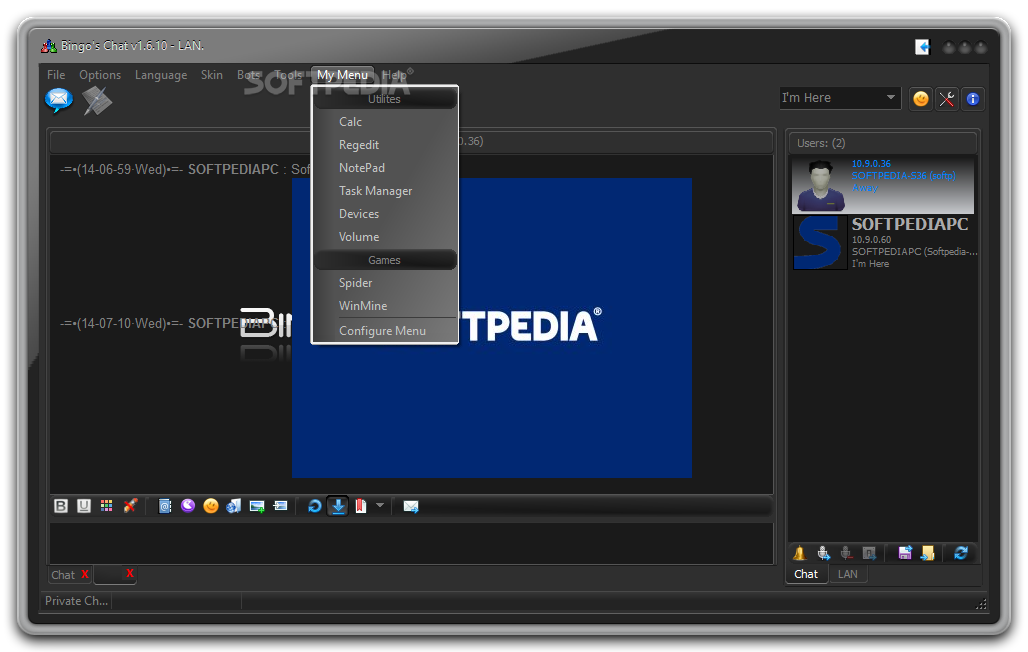Click the Users: (2) header text
This screenshot has height=652, width=1028.
click(821, 143)
